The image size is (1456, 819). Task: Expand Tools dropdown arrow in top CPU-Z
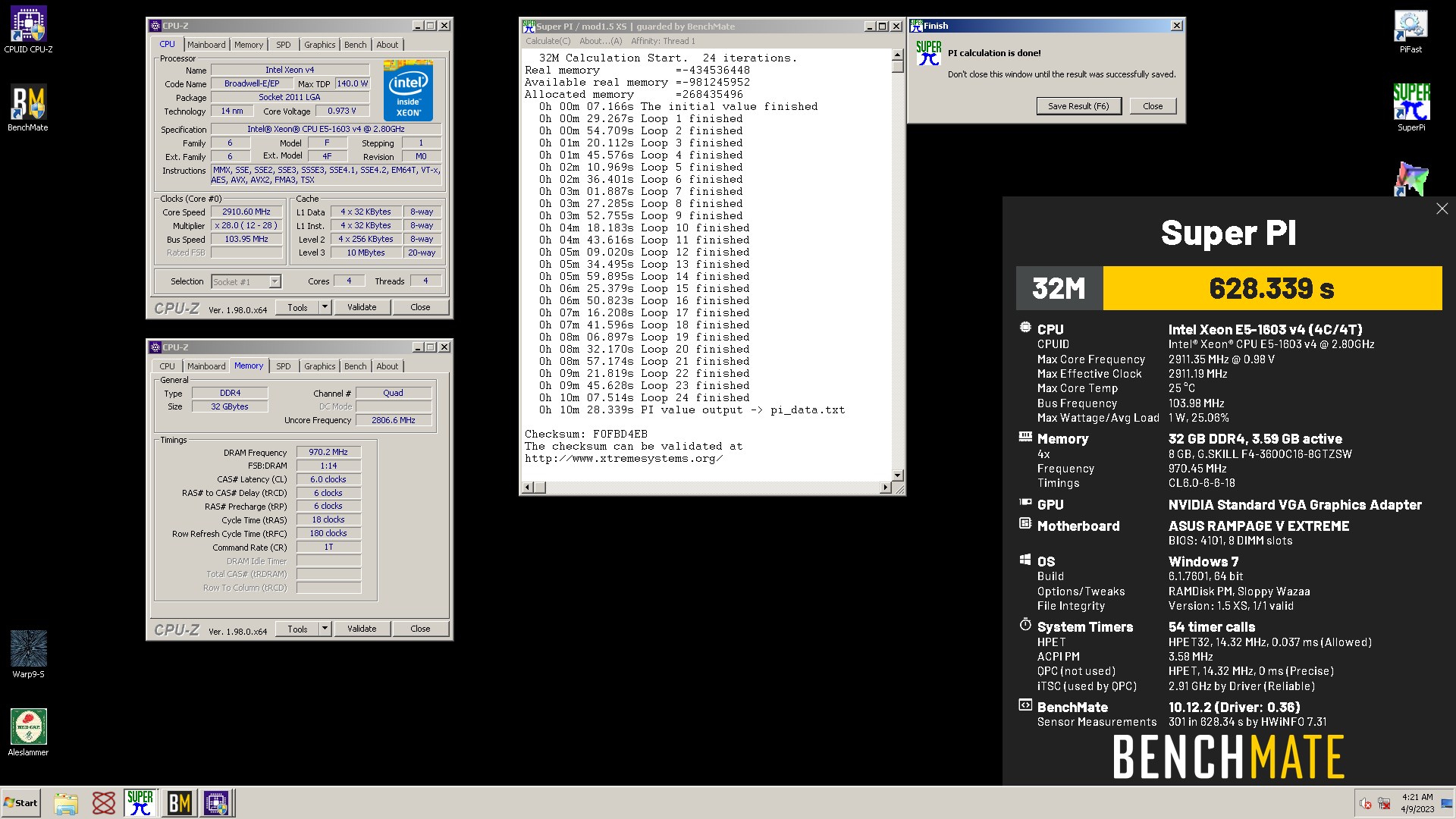tap(325, 307)
